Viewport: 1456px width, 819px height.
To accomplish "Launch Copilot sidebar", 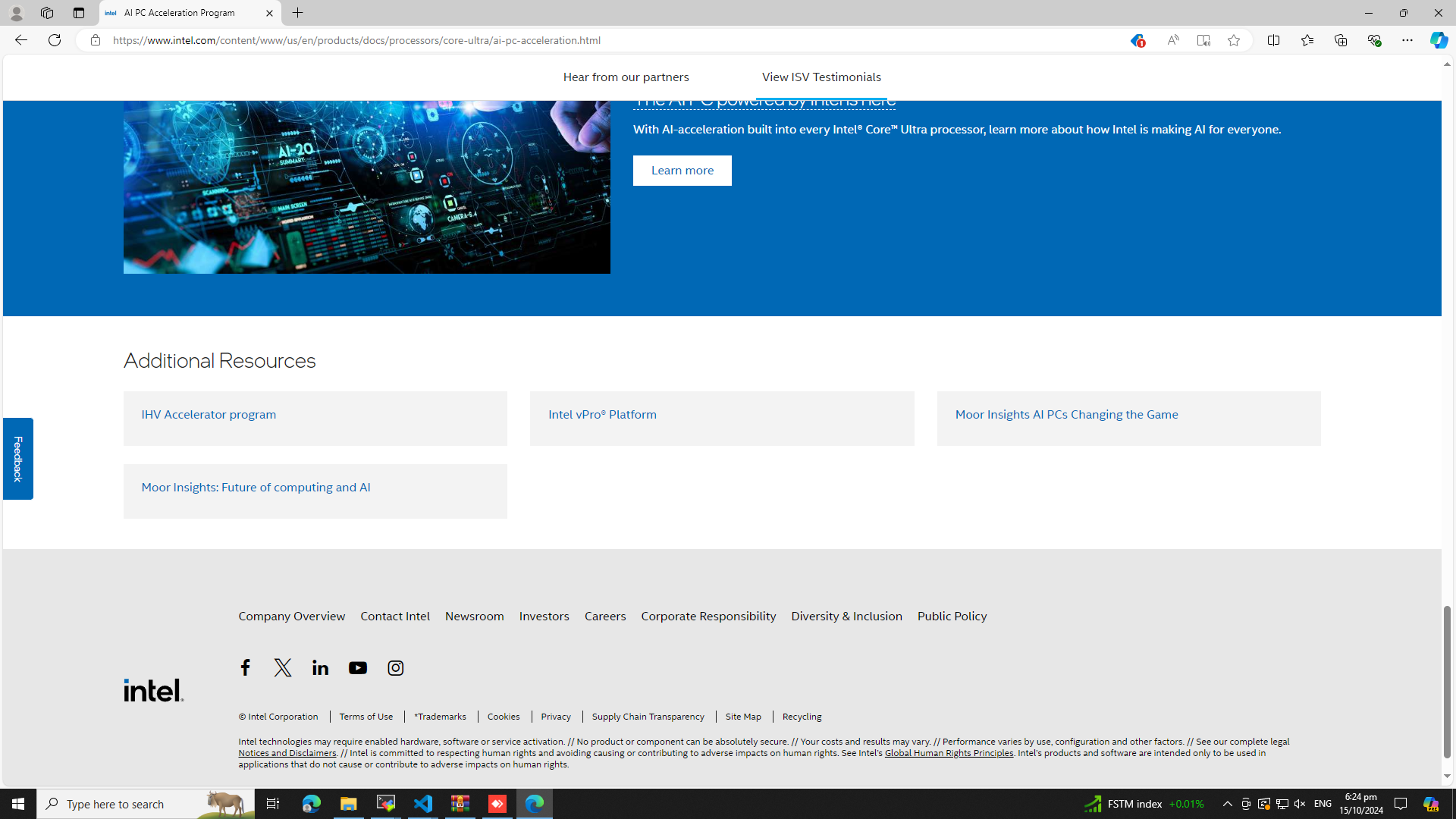I will pyautogui.click(x=1439, y=40).
